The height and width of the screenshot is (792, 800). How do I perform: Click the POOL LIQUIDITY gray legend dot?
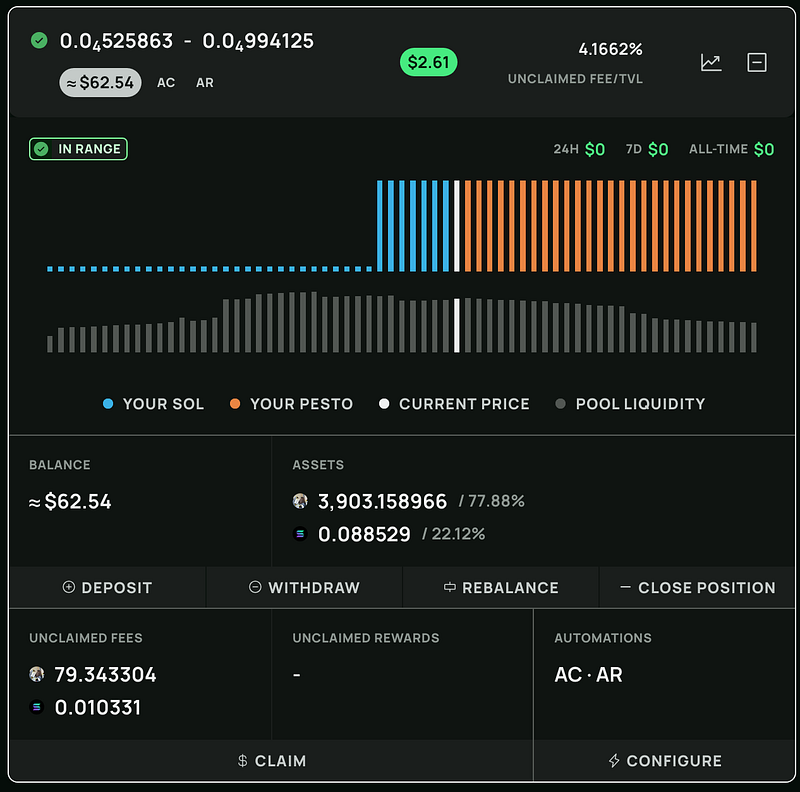point(560,404)
